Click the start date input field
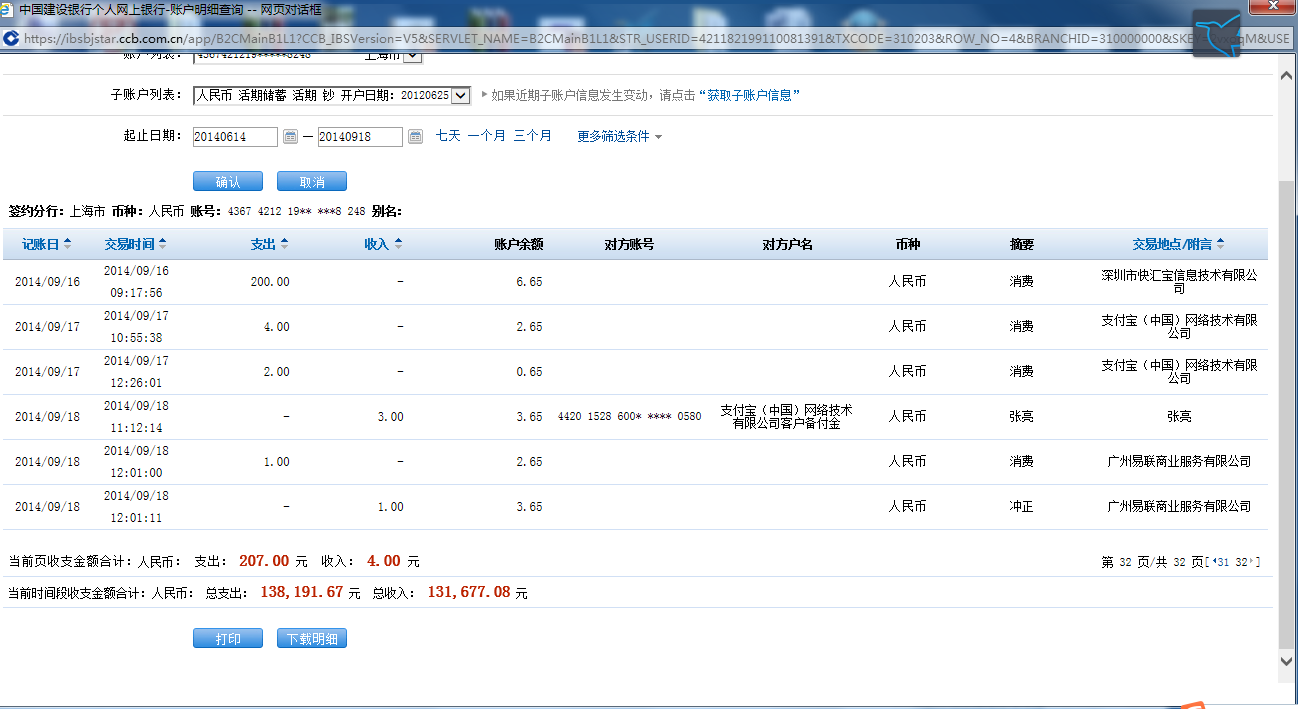This screenshot has width=1298, height=709. 235,137
